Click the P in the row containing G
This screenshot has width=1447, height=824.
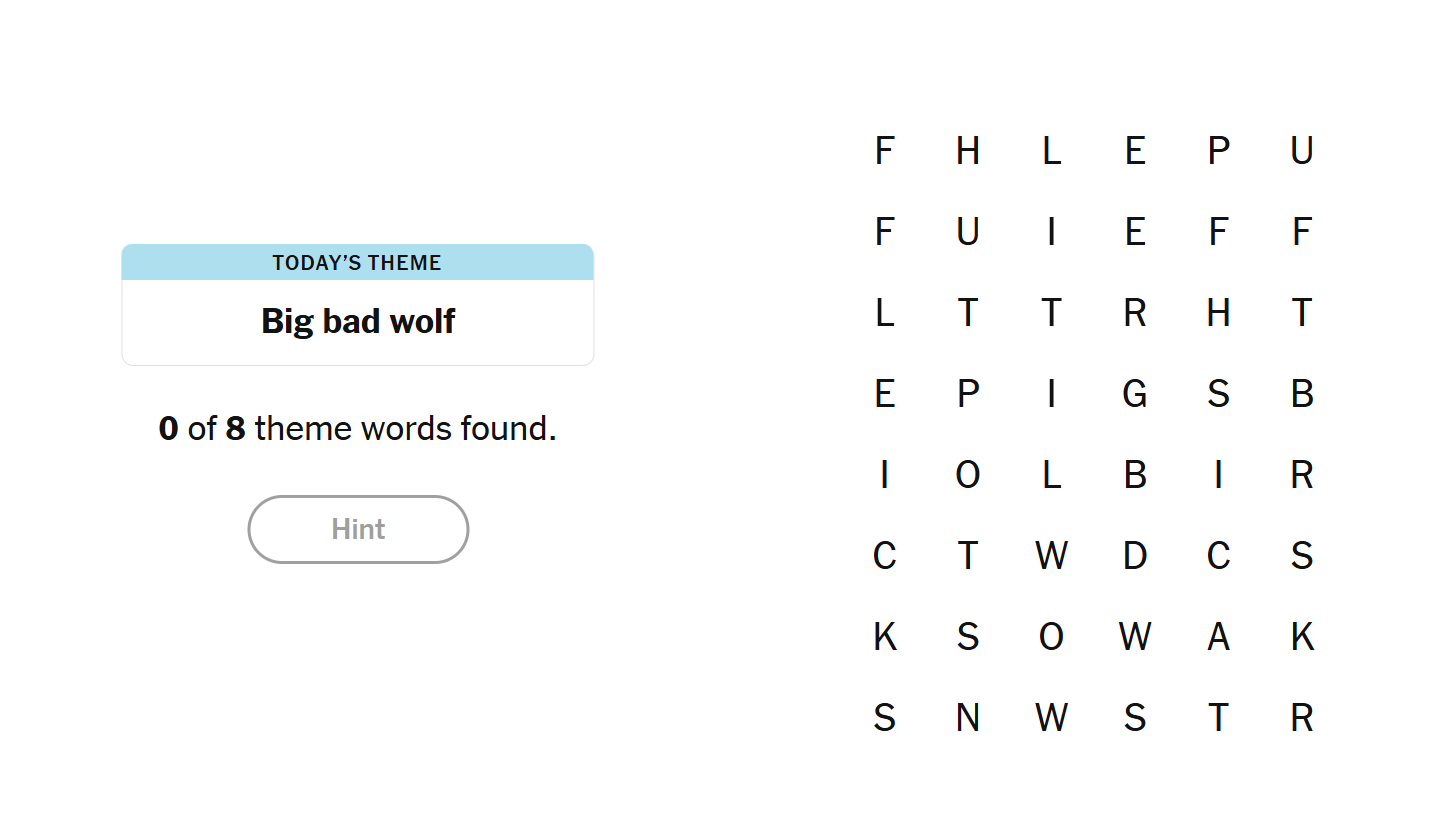tap(967, 394)
